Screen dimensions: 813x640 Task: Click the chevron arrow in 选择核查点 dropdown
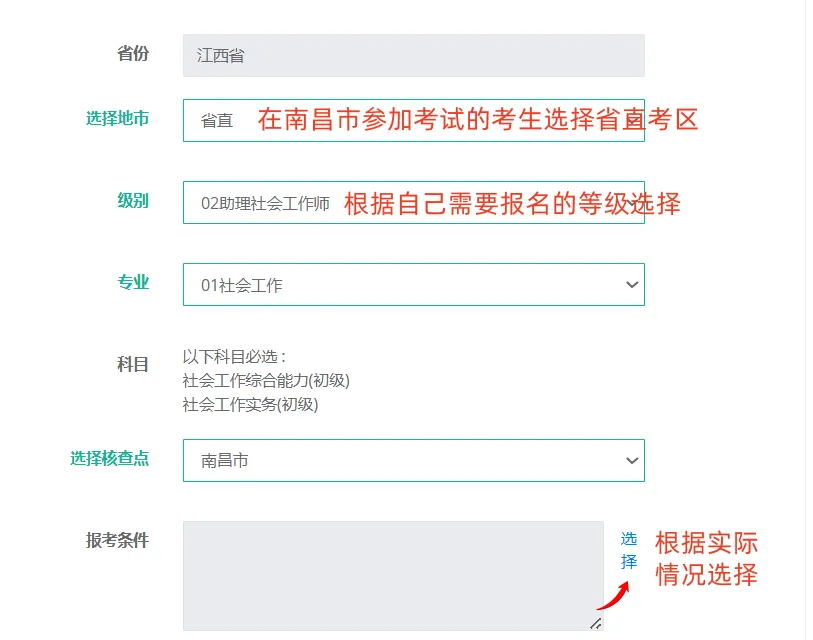point(631,461)
